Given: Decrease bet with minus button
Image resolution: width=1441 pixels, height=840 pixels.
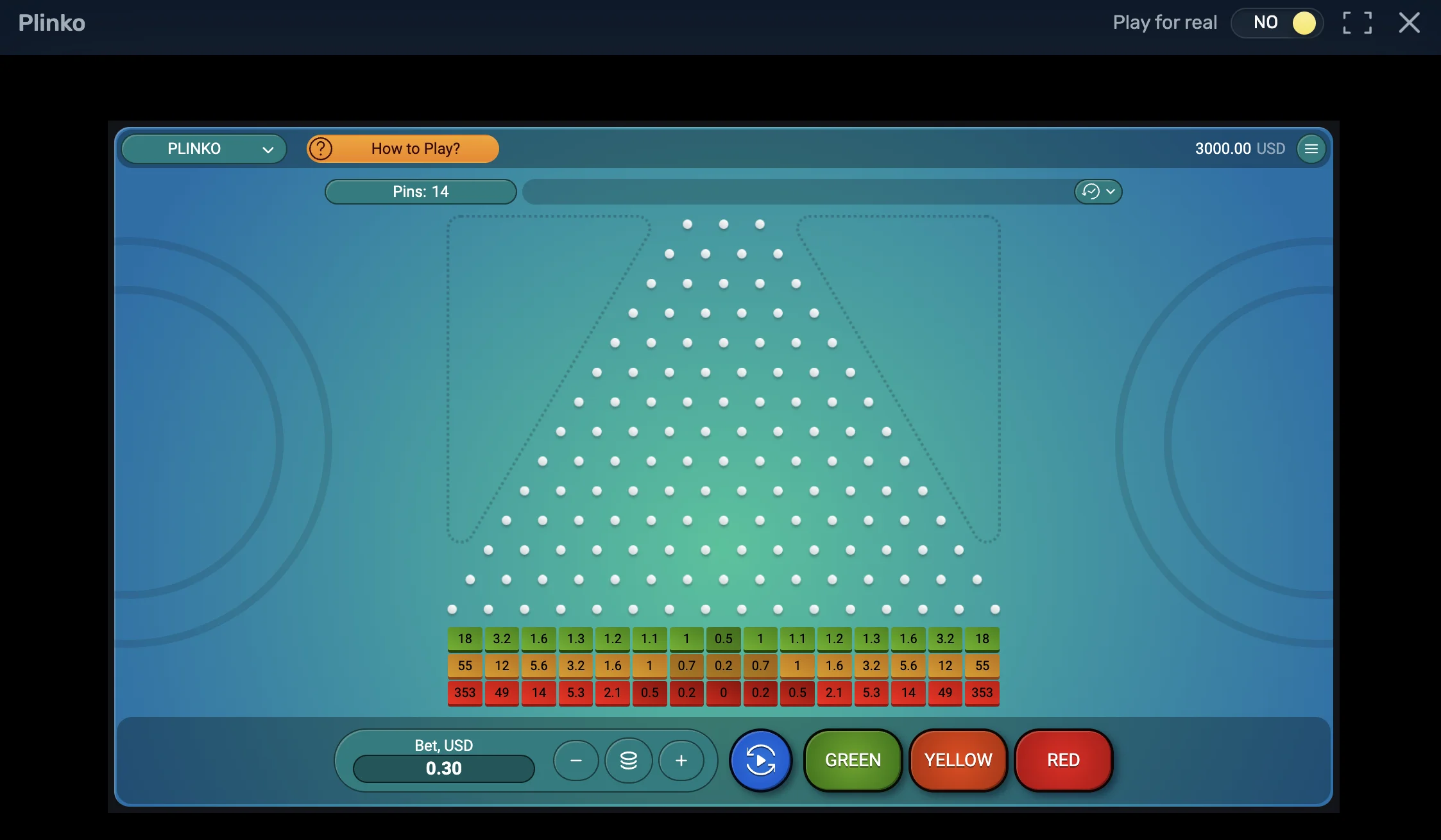Looking at the screenshot, I should click(x=576, y=760).
